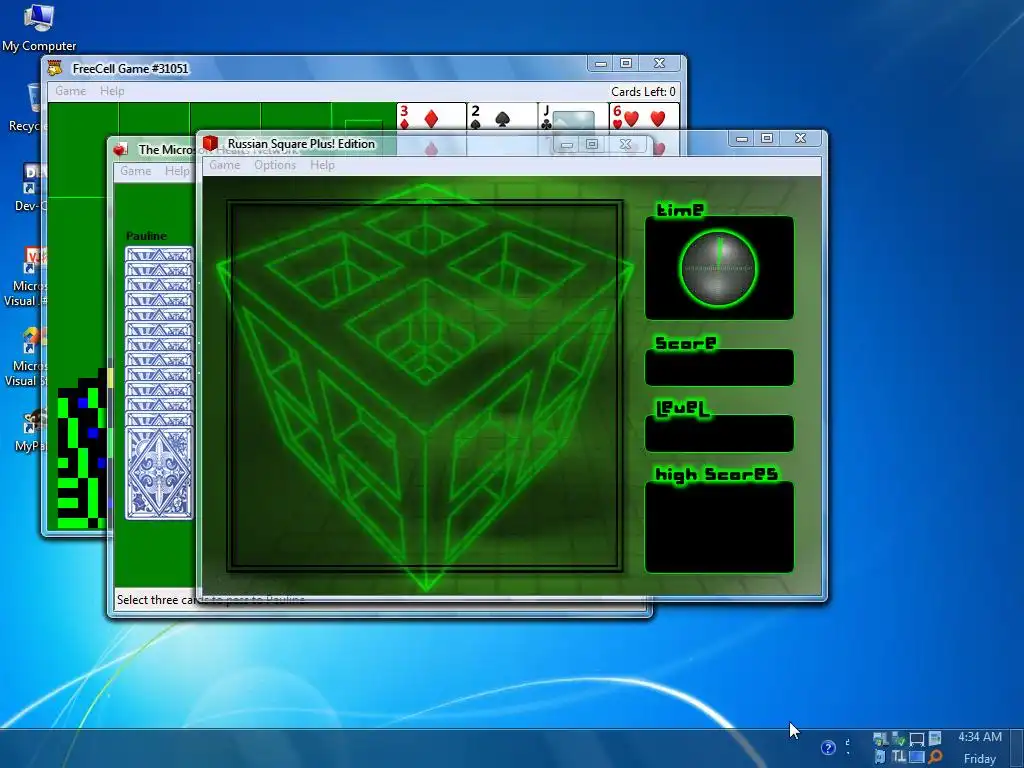Viewport: 1024px width, 768px height.
Task: Click the document page tray icon
Action: pyautogui.click(x=935, y=739)
